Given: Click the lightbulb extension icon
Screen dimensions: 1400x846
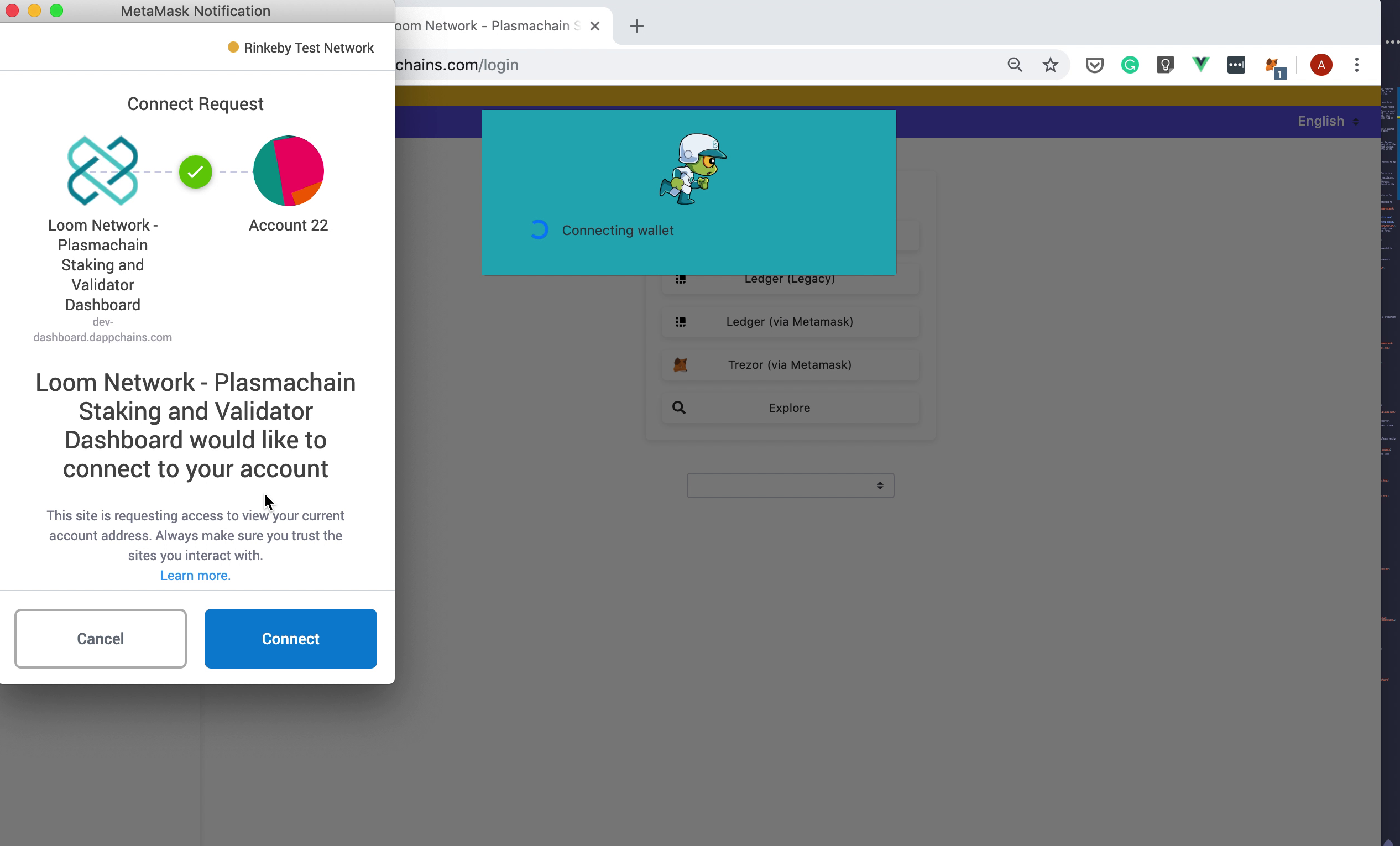Looking at the screenshot, I should pos(1166,65).
